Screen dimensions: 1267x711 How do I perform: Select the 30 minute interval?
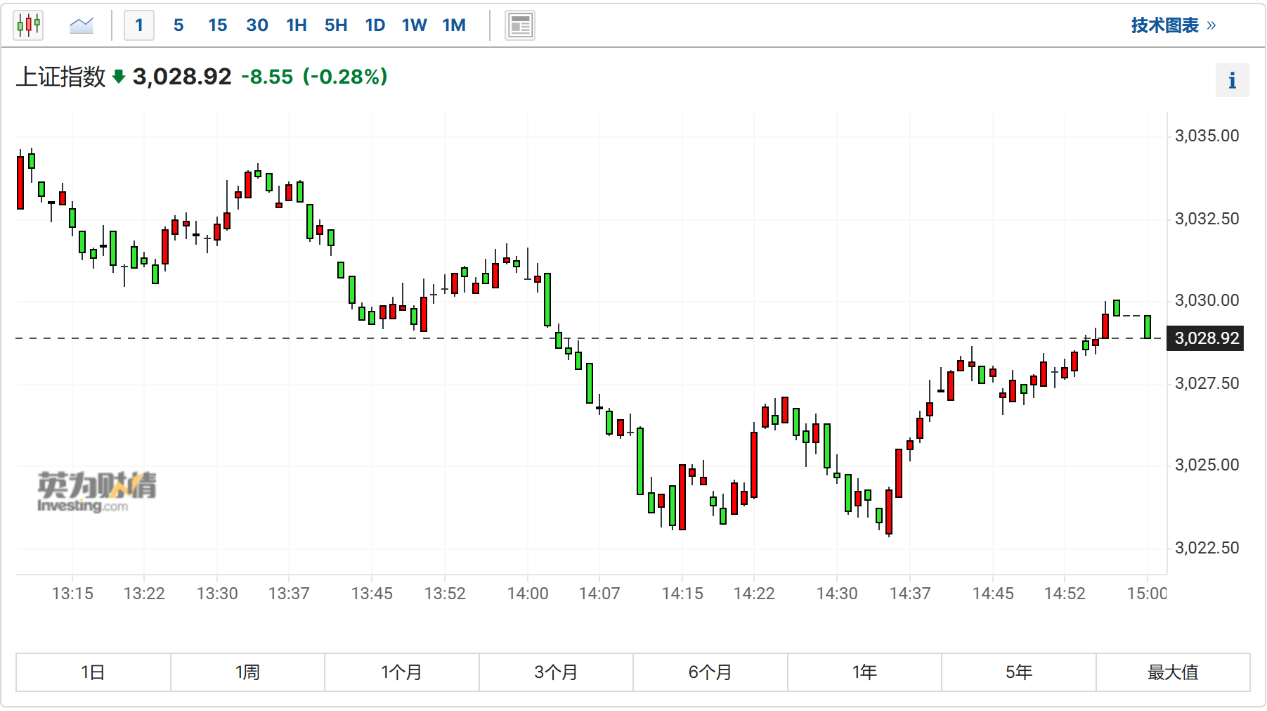tap(257, 25)
